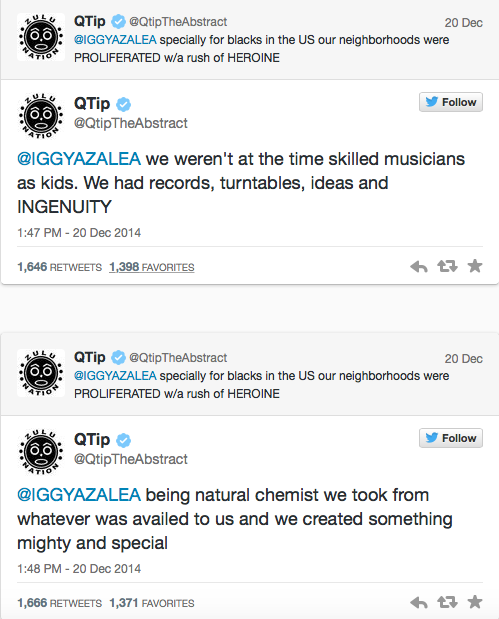
Task: Click verified badge in the 1:48 PM tweet header
Action: click(124, 440)
